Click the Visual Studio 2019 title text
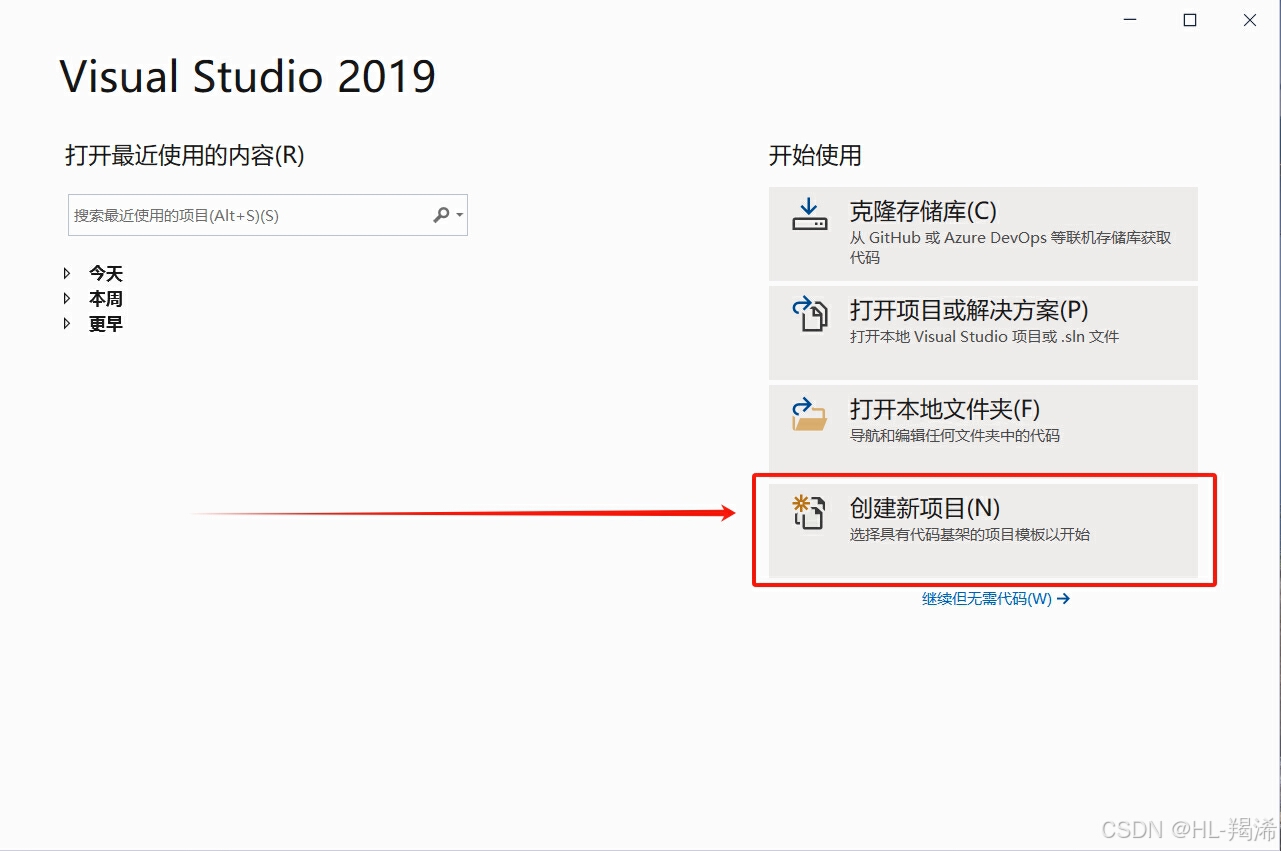1281x851 pixels. click(248, 76)
